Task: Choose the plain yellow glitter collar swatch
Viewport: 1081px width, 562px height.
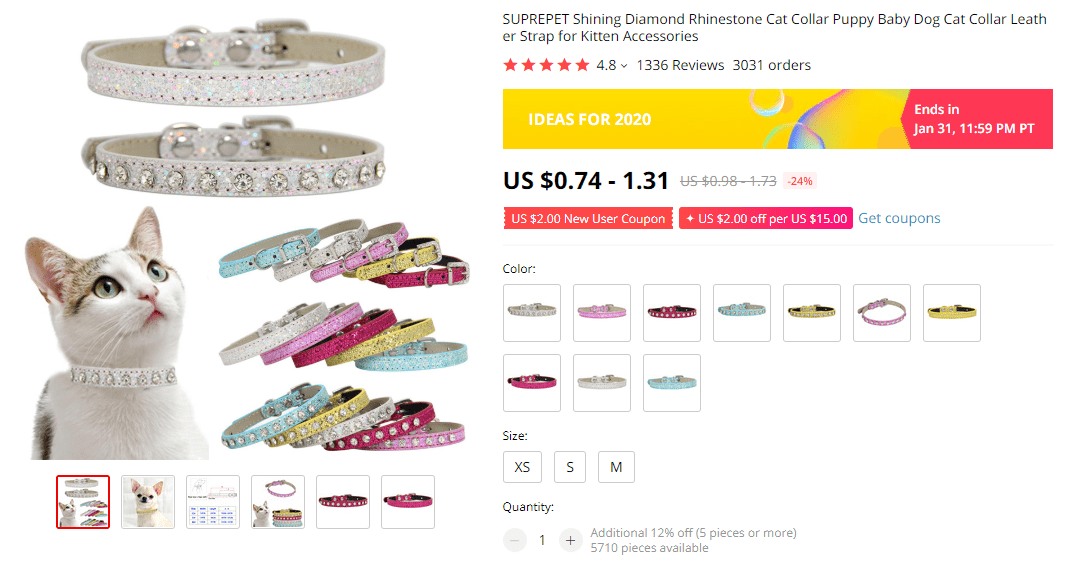Action: pos(952,313)
